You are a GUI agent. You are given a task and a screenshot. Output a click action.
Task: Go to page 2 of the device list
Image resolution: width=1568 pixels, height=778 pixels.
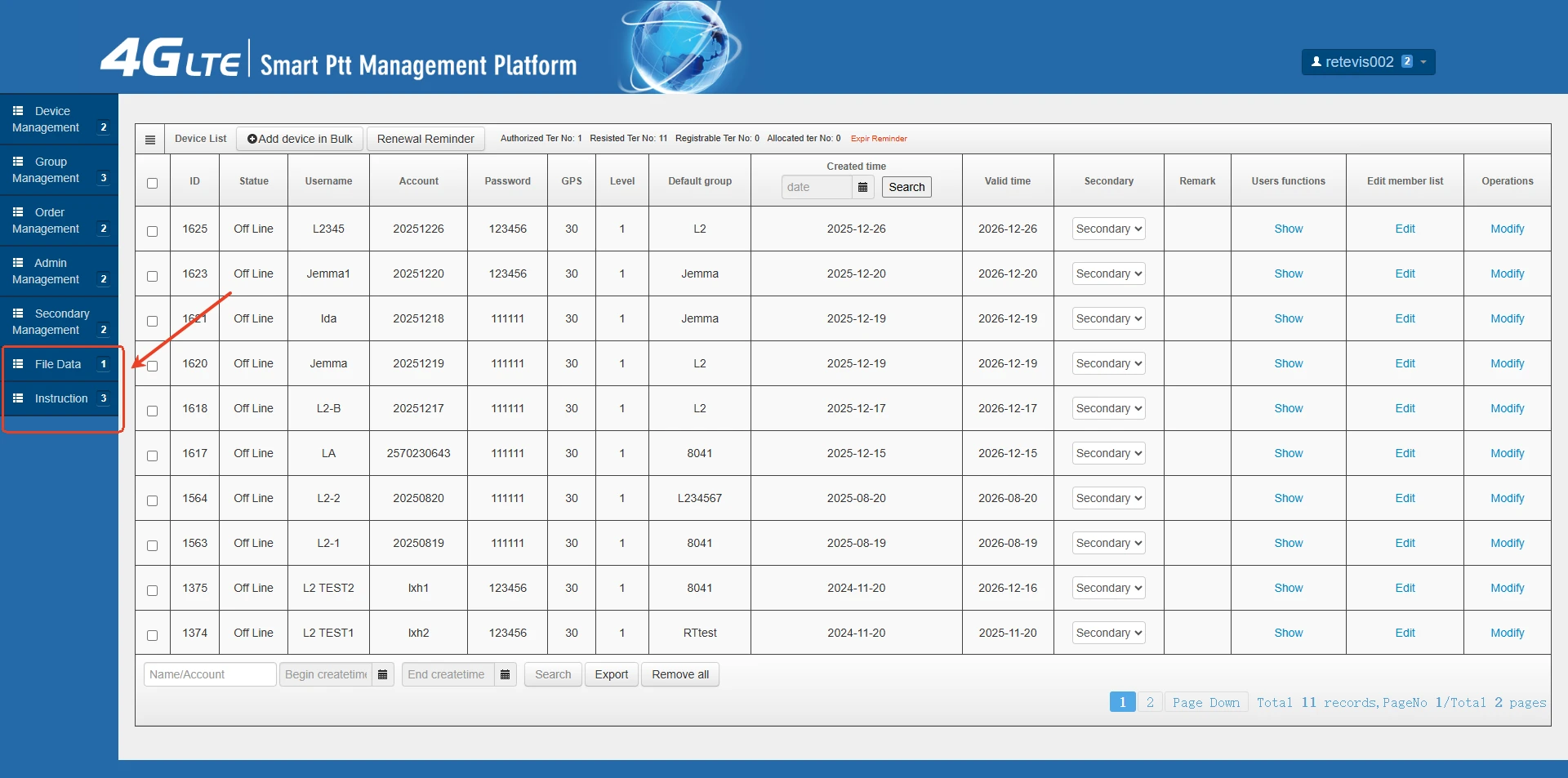tap(1150, 702)
